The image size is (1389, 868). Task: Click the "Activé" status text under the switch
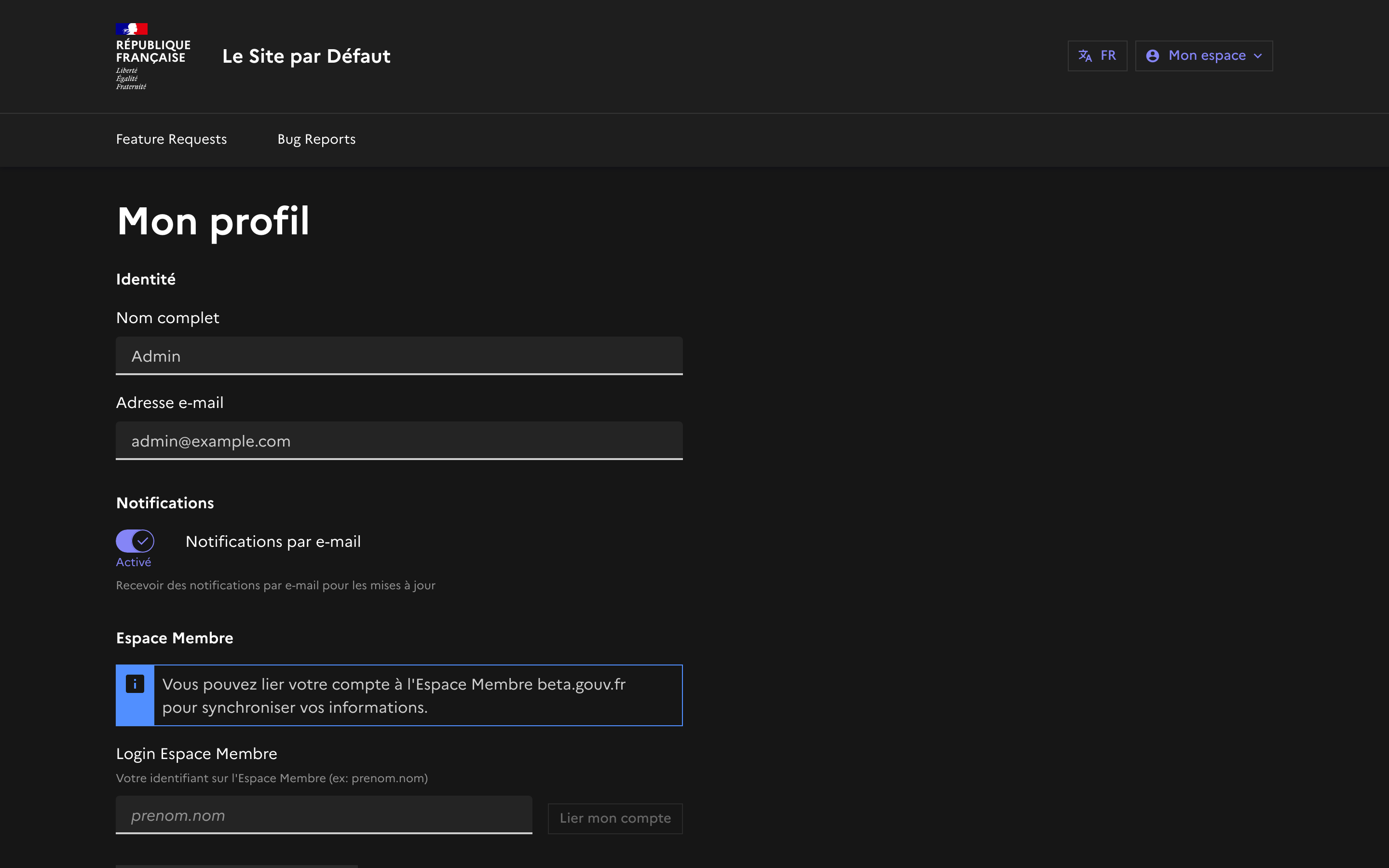(133, 563)
